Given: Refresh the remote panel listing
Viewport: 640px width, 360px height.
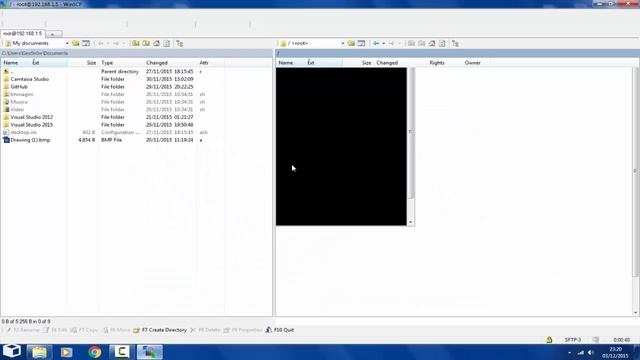Looking at the screenshot, I should tap(442, 43).
